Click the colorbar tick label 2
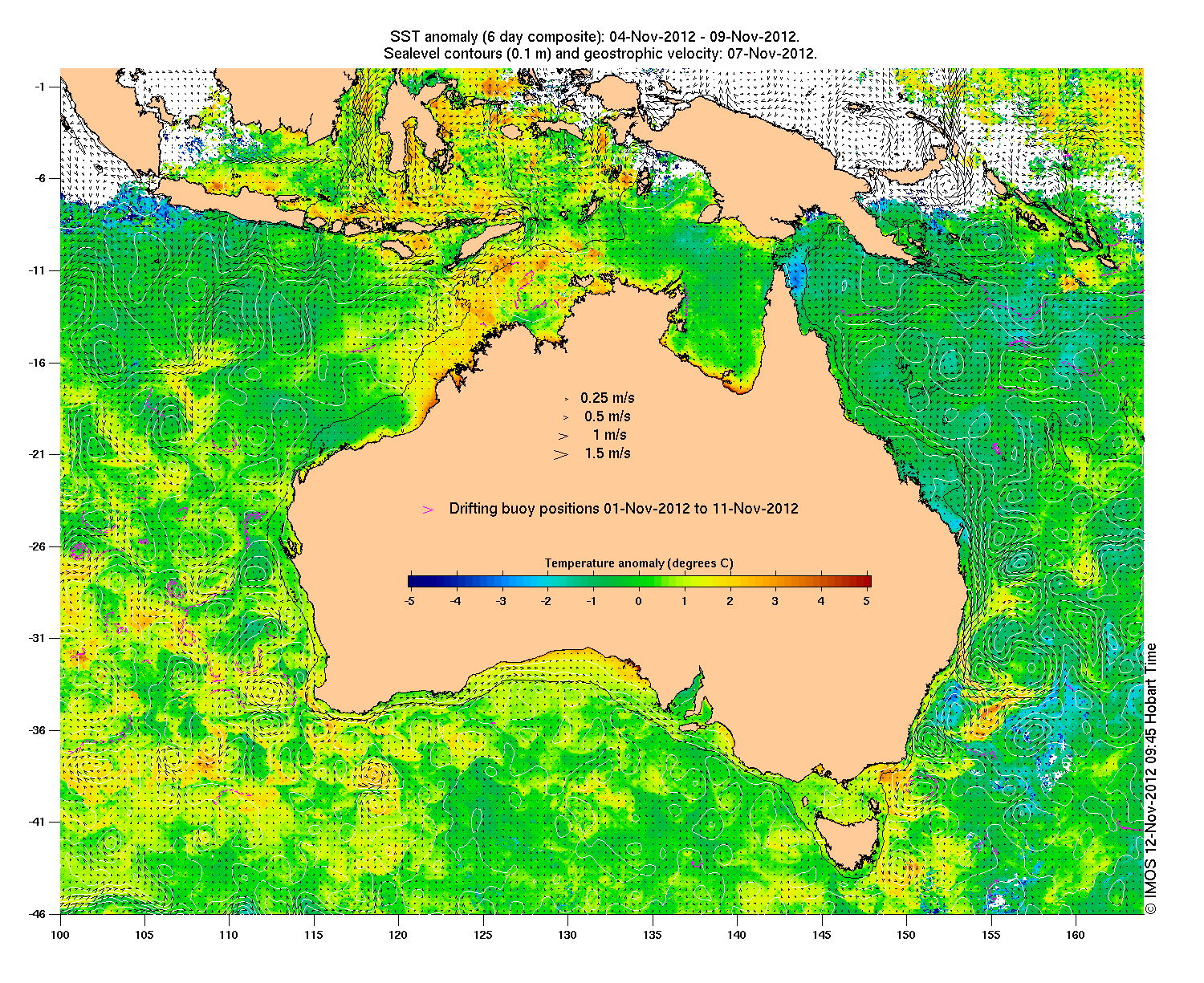 point(730,600)
